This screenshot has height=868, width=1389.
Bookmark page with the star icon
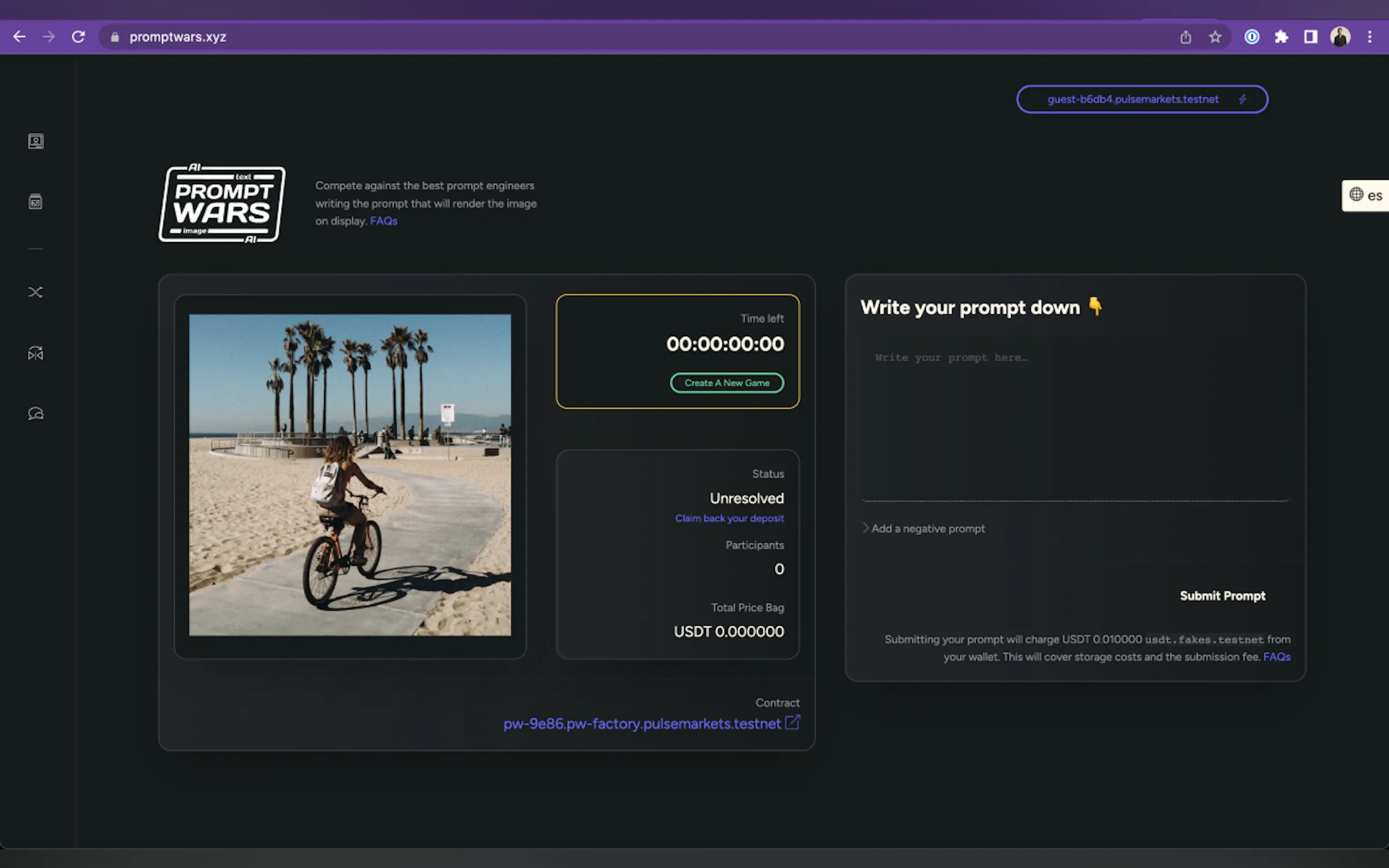tap(1215, 37)
